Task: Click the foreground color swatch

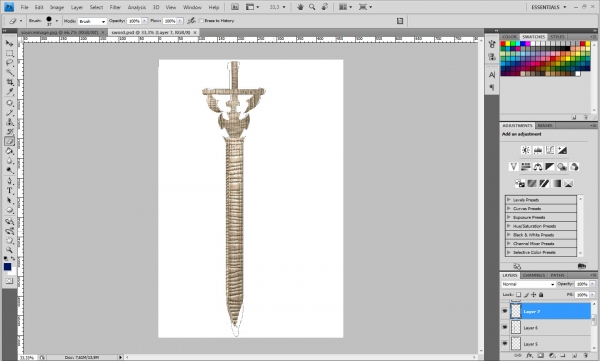Action: click(7, 266)
